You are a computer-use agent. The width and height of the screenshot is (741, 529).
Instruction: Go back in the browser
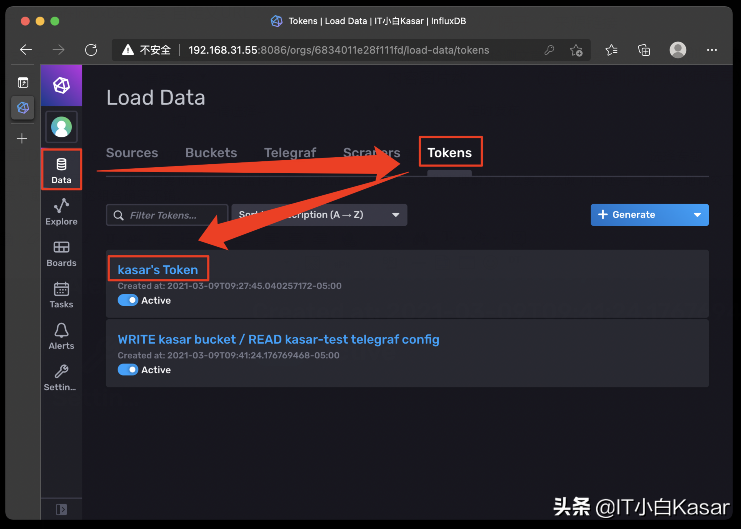[26, 50]
